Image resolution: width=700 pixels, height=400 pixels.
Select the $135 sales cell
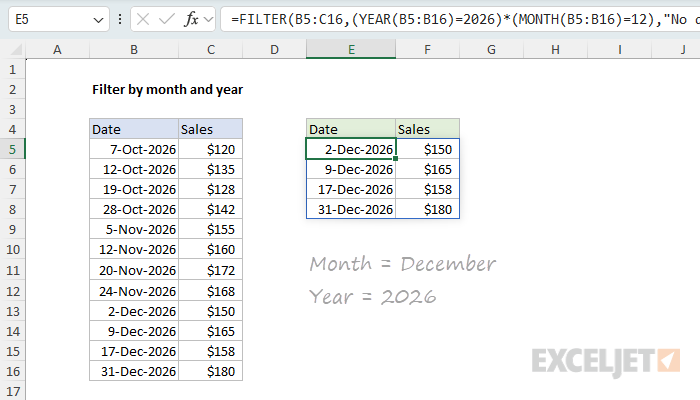[x=211, y=169]
